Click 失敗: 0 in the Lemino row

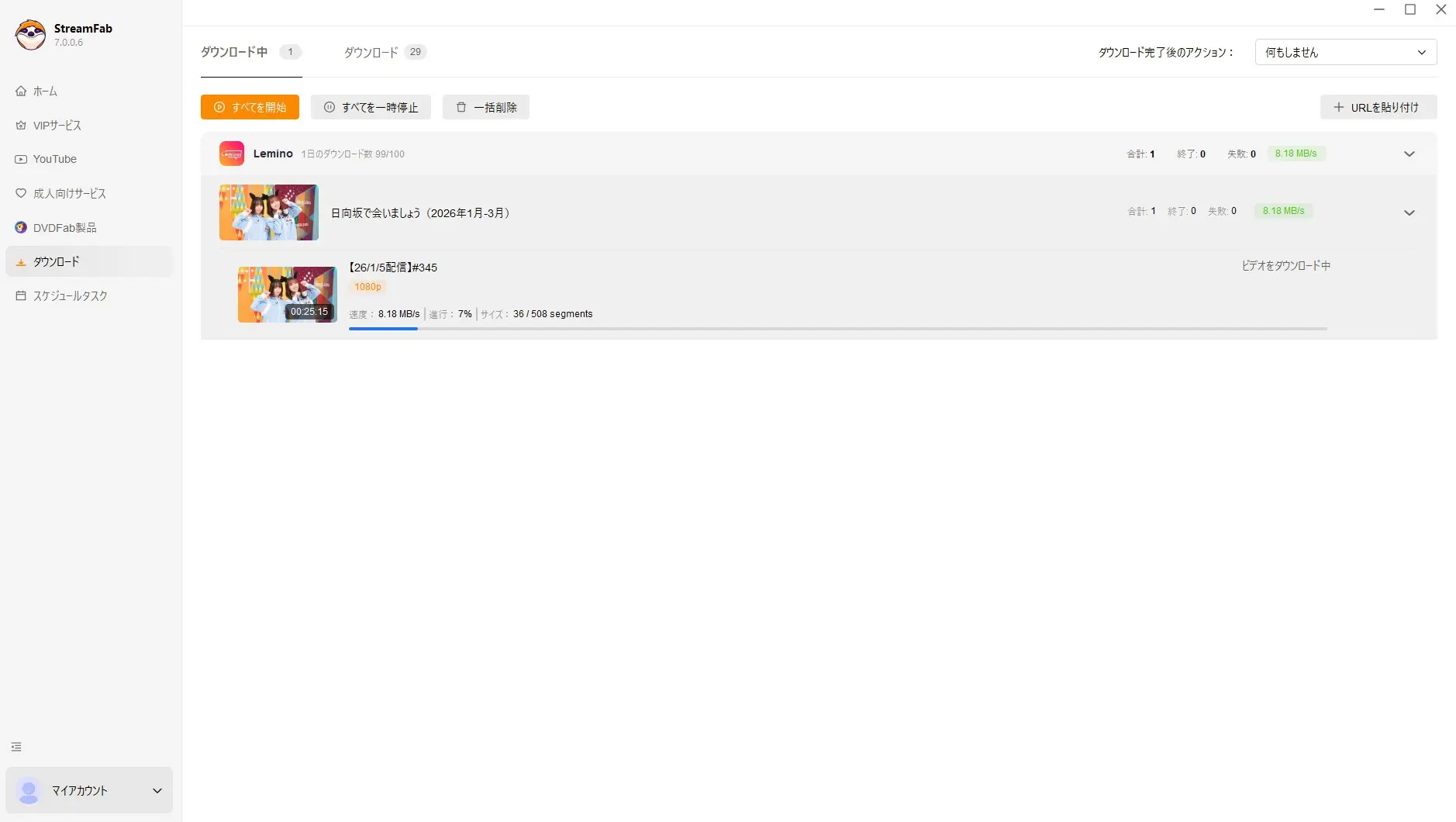[1241, 154]
